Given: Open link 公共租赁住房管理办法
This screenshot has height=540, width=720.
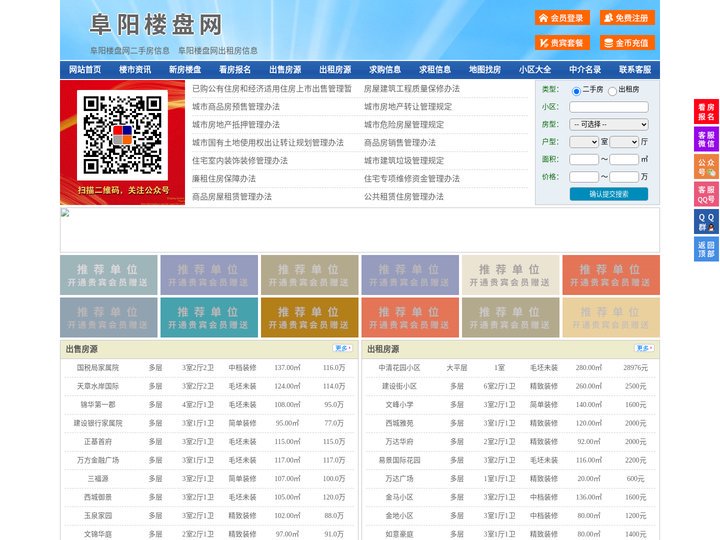Looking at the screenshot, I should 404,197.
